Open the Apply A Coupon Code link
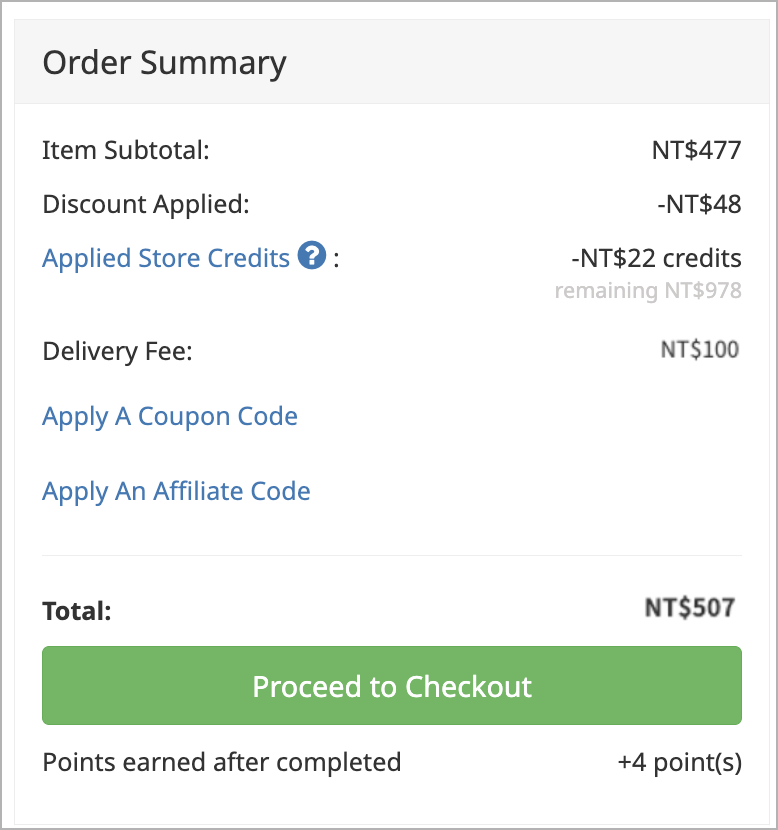 pos(170,417)
